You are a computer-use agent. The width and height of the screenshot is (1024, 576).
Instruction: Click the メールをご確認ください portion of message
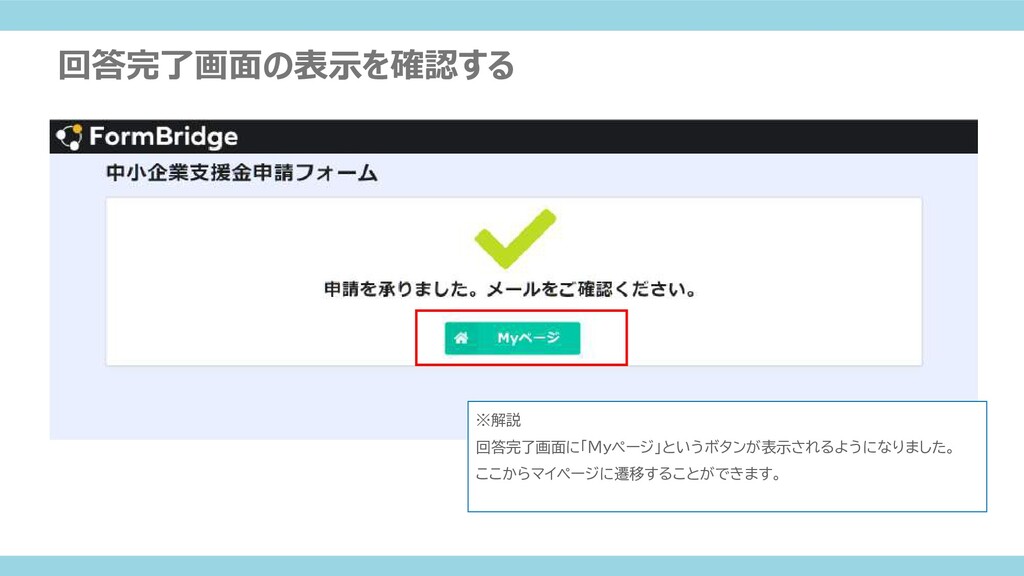[x=592, y=289]
